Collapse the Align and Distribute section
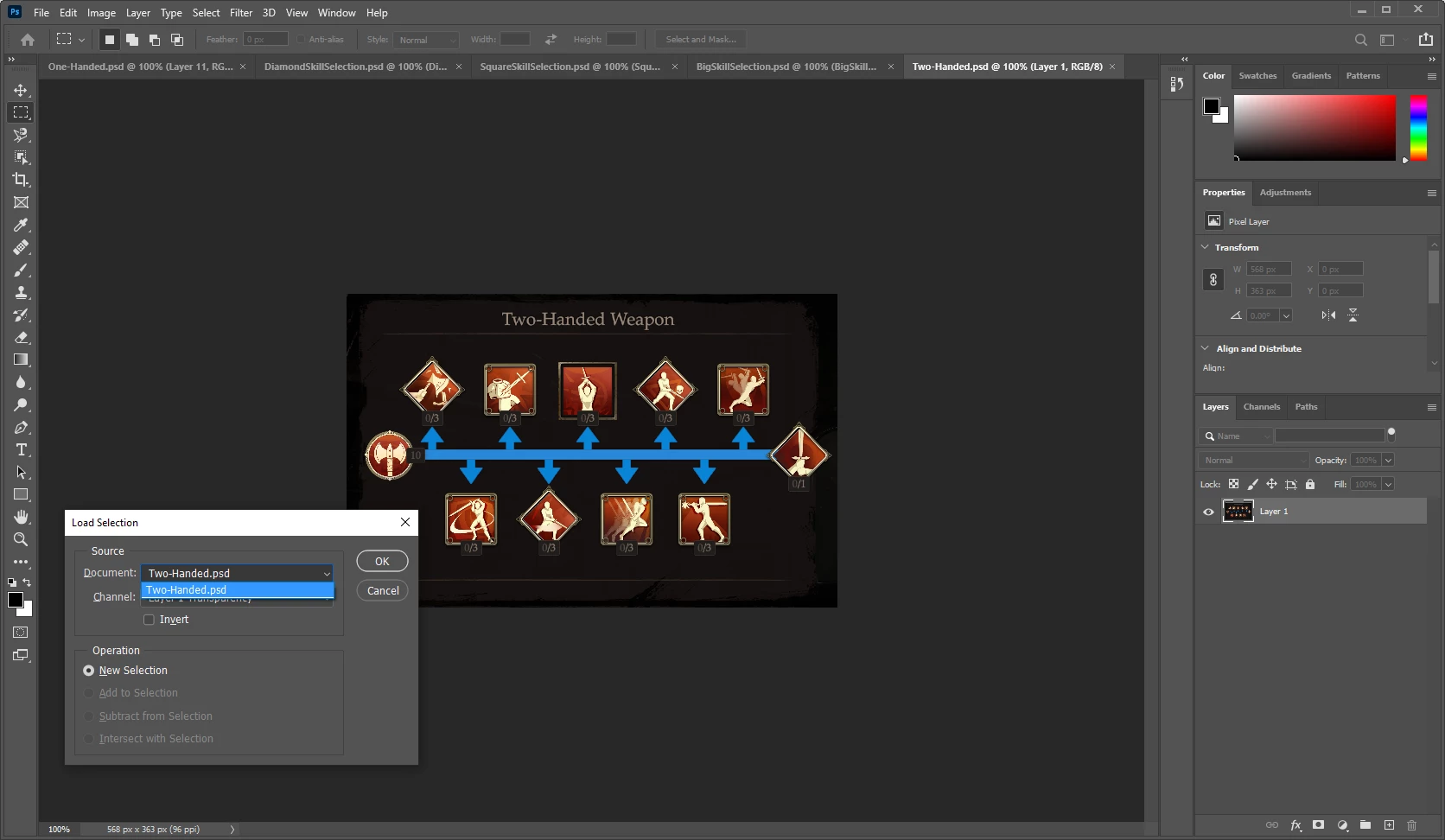Viewport: 1445px width, 840px height. [x=1205, y=348]
